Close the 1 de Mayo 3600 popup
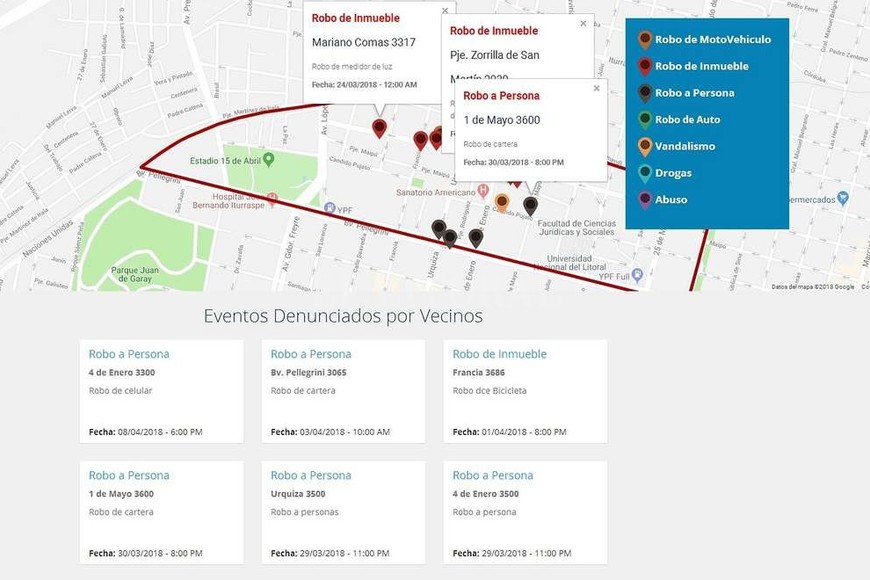Viewport: 870px width, 580px height. click(x=597, y=89)
